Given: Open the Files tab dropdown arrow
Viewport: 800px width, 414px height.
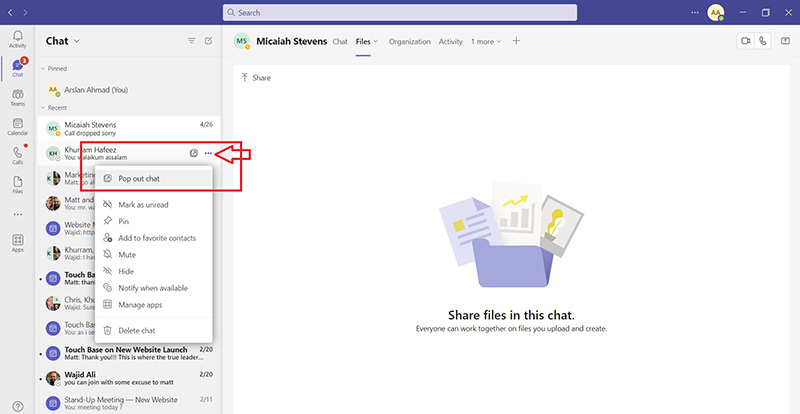Looking at the screenshot, I should (x=376, y=41).
